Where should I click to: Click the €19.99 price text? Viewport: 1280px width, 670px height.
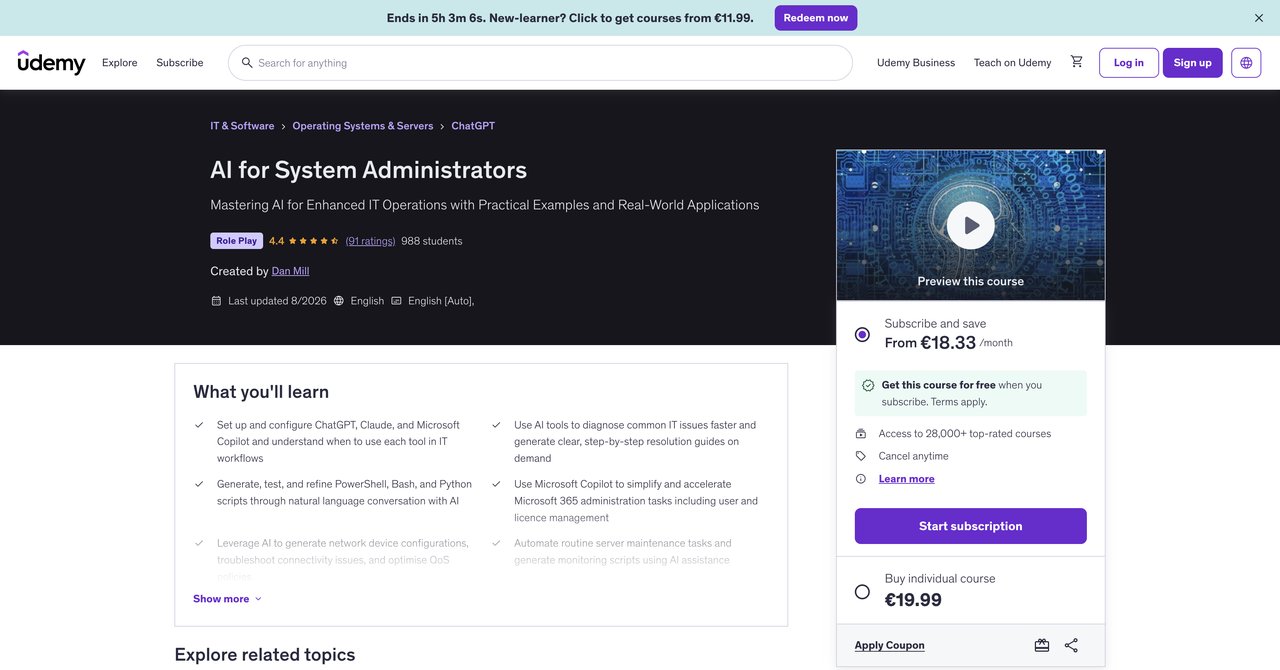[x=913, y=600]
